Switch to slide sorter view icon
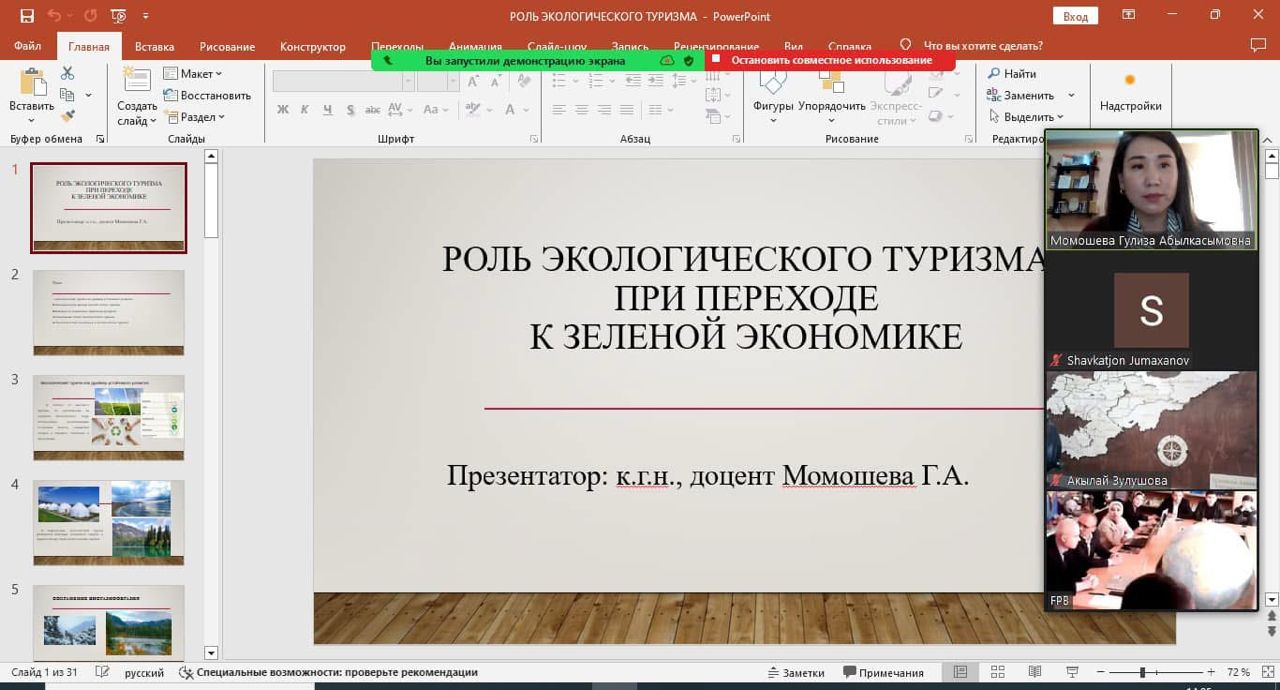1280x690 pixels. coord(997,672)
